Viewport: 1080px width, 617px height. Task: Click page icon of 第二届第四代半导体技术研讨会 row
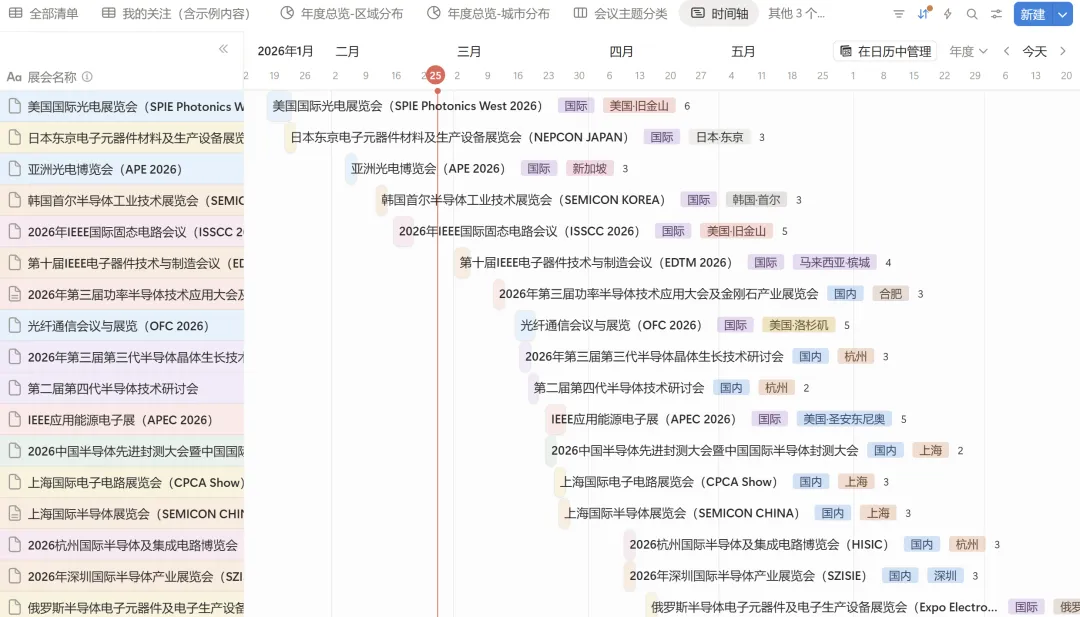point(14,388)
